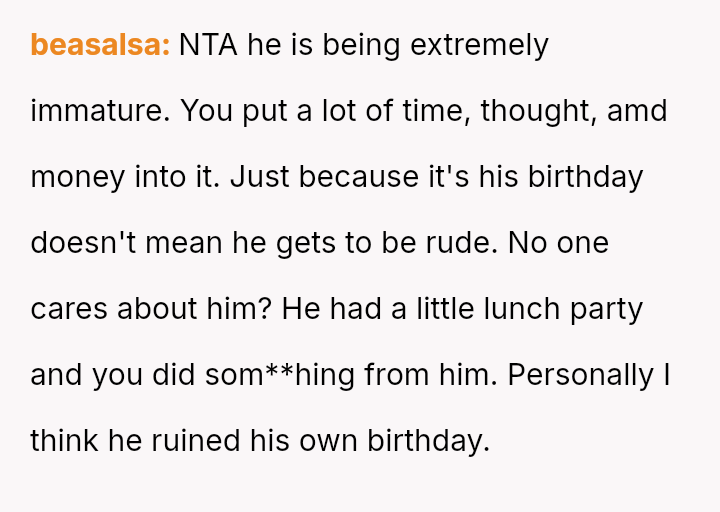Viewport: 720px width, 512px height.
Task: Click the misspelled word "amd"
Action: 637,111
